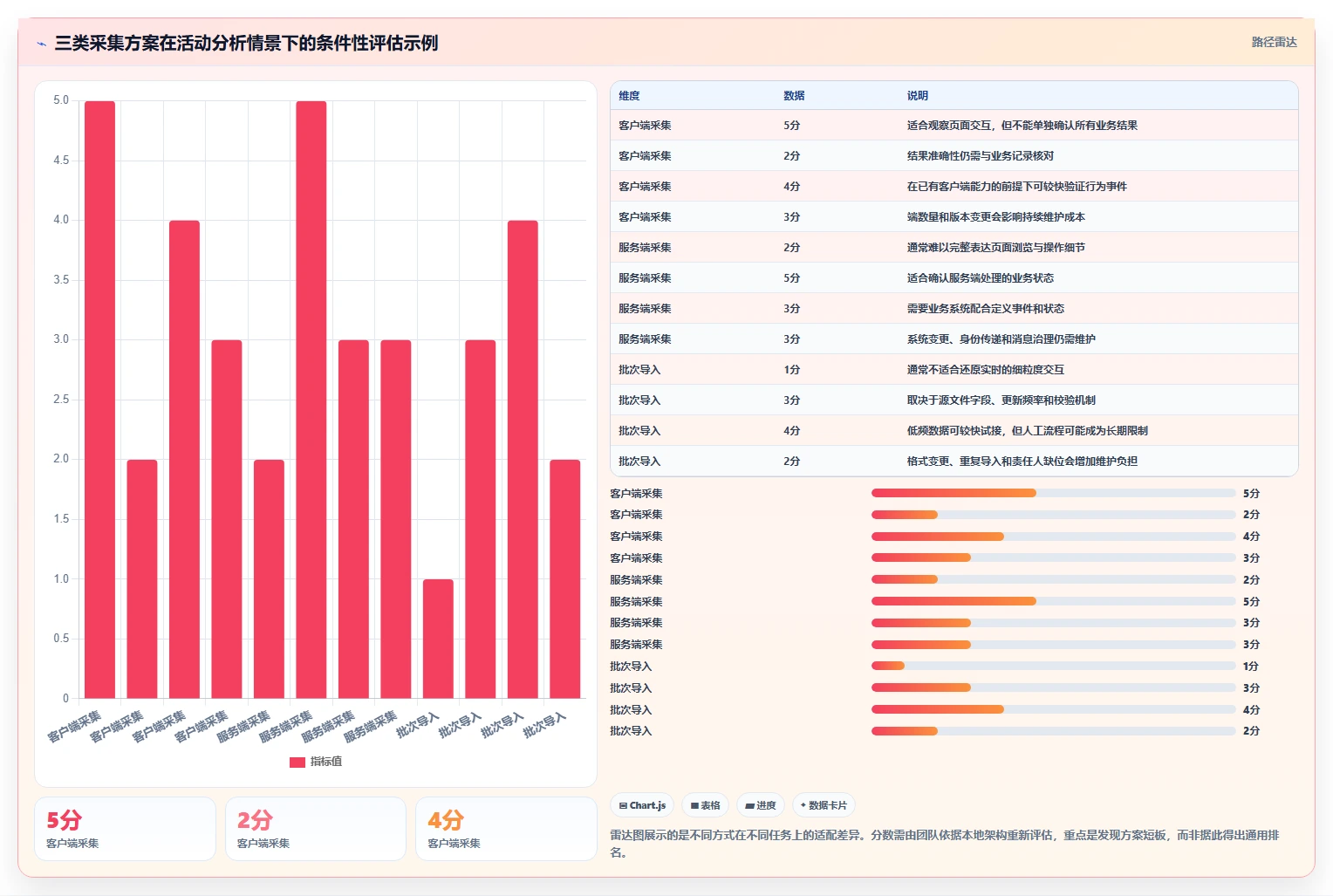Select row 低频数据可较快试接，但人工流程可能成为长期限制
The height and width of the screenshot is (896, 1333).
[954, 430]
